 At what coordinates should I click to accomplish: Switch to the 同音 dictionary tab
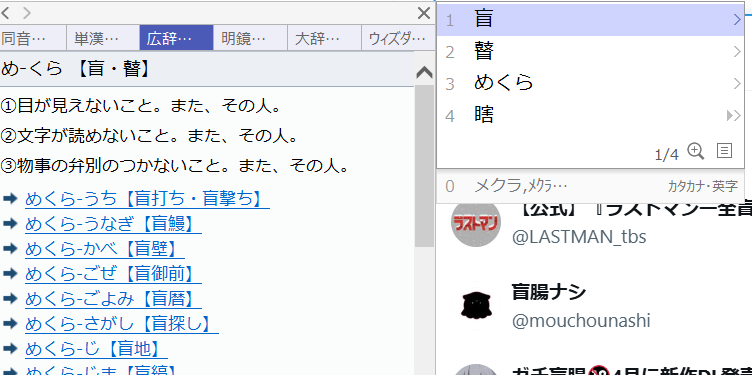tap(33, 38)
